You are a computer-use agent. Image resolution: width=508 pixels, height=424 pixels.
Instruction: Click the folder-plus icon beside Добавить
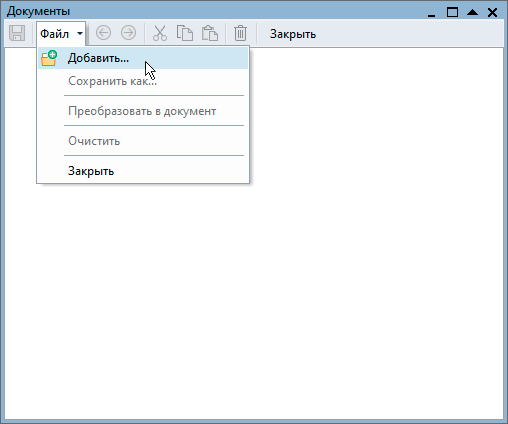[x=49, y=58]
